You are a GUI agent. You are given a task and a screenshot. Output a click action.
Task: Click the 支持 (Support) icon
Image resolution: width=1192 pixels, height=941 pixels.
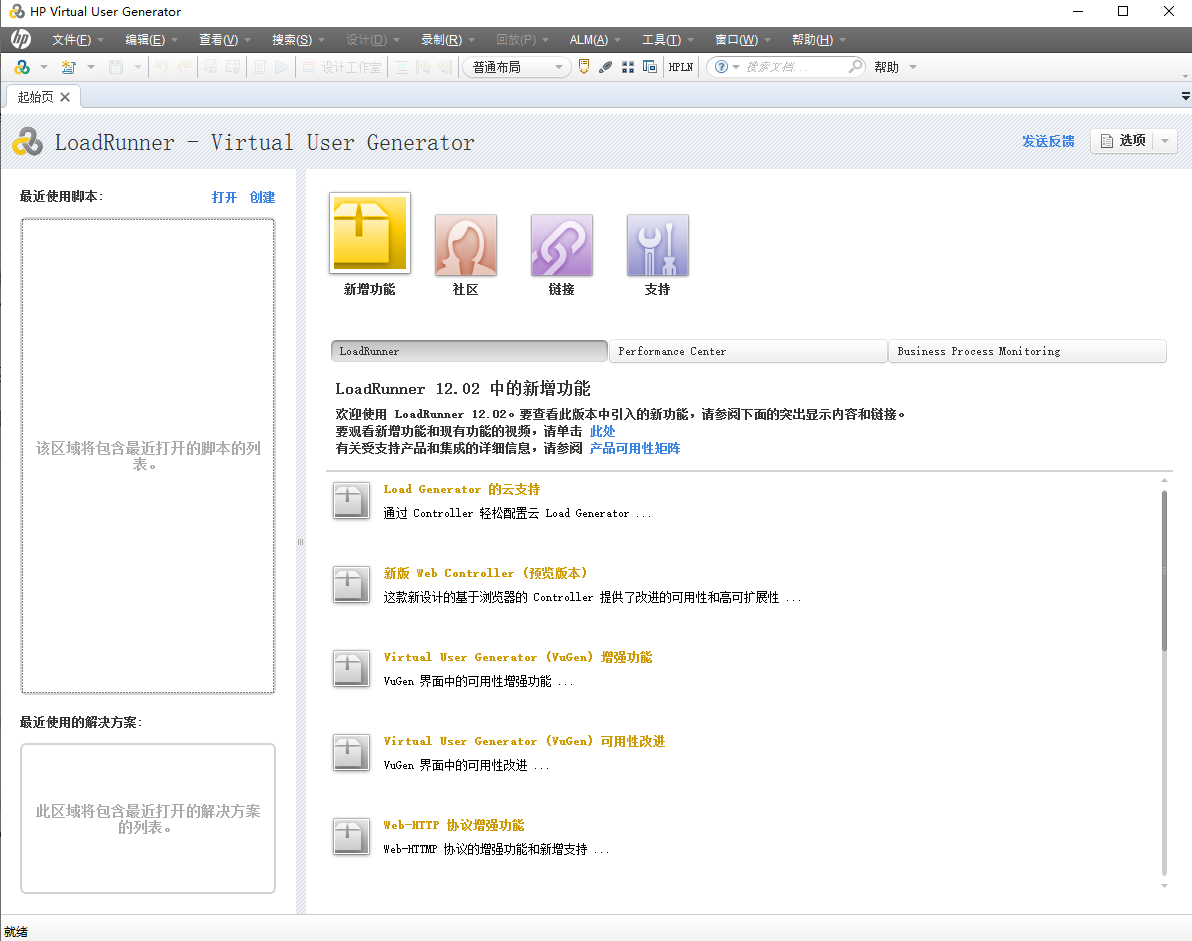[x=657, y=243]
